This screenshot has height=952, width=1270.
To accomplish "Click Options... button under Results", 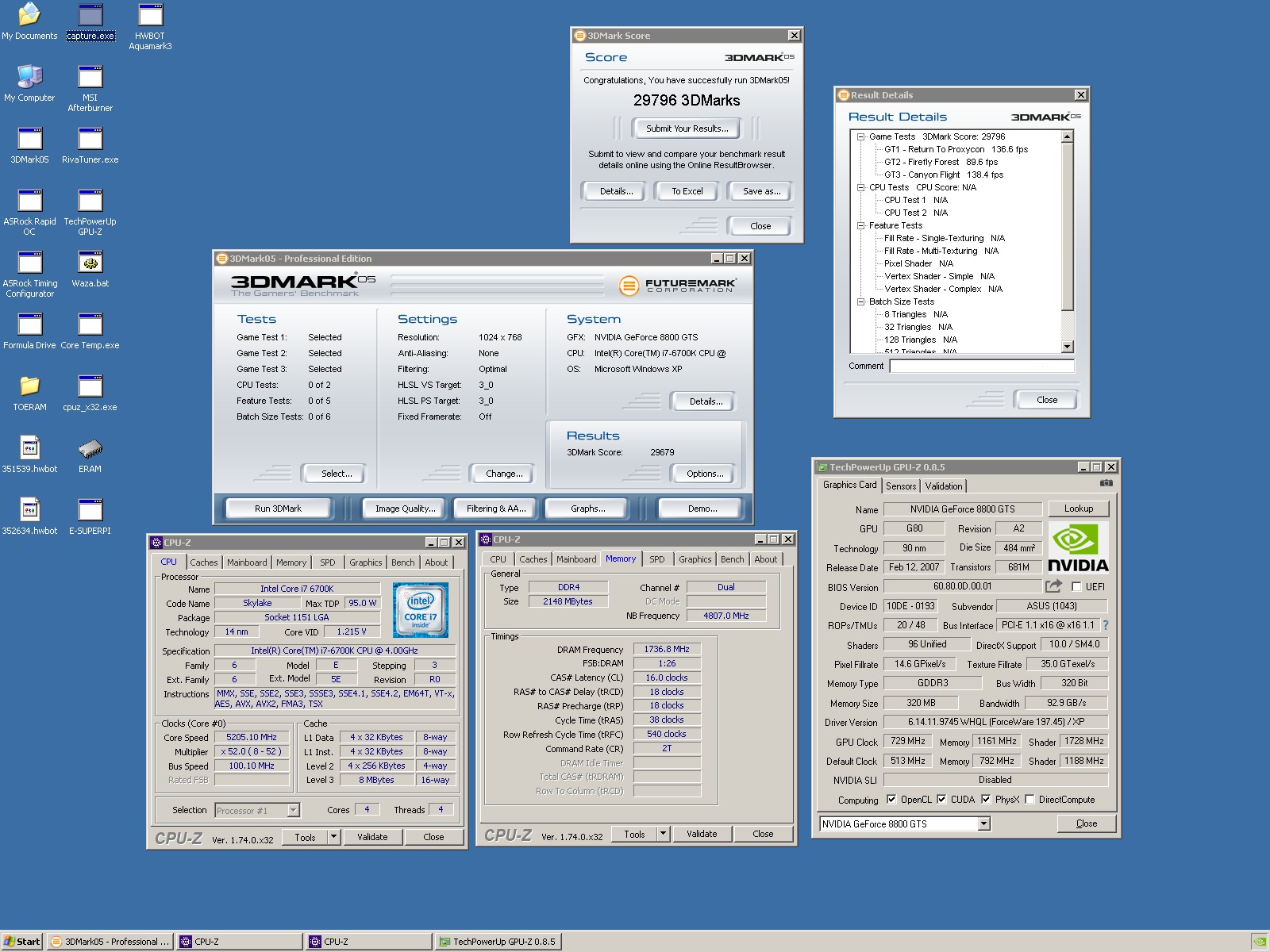I will point(705,474).
